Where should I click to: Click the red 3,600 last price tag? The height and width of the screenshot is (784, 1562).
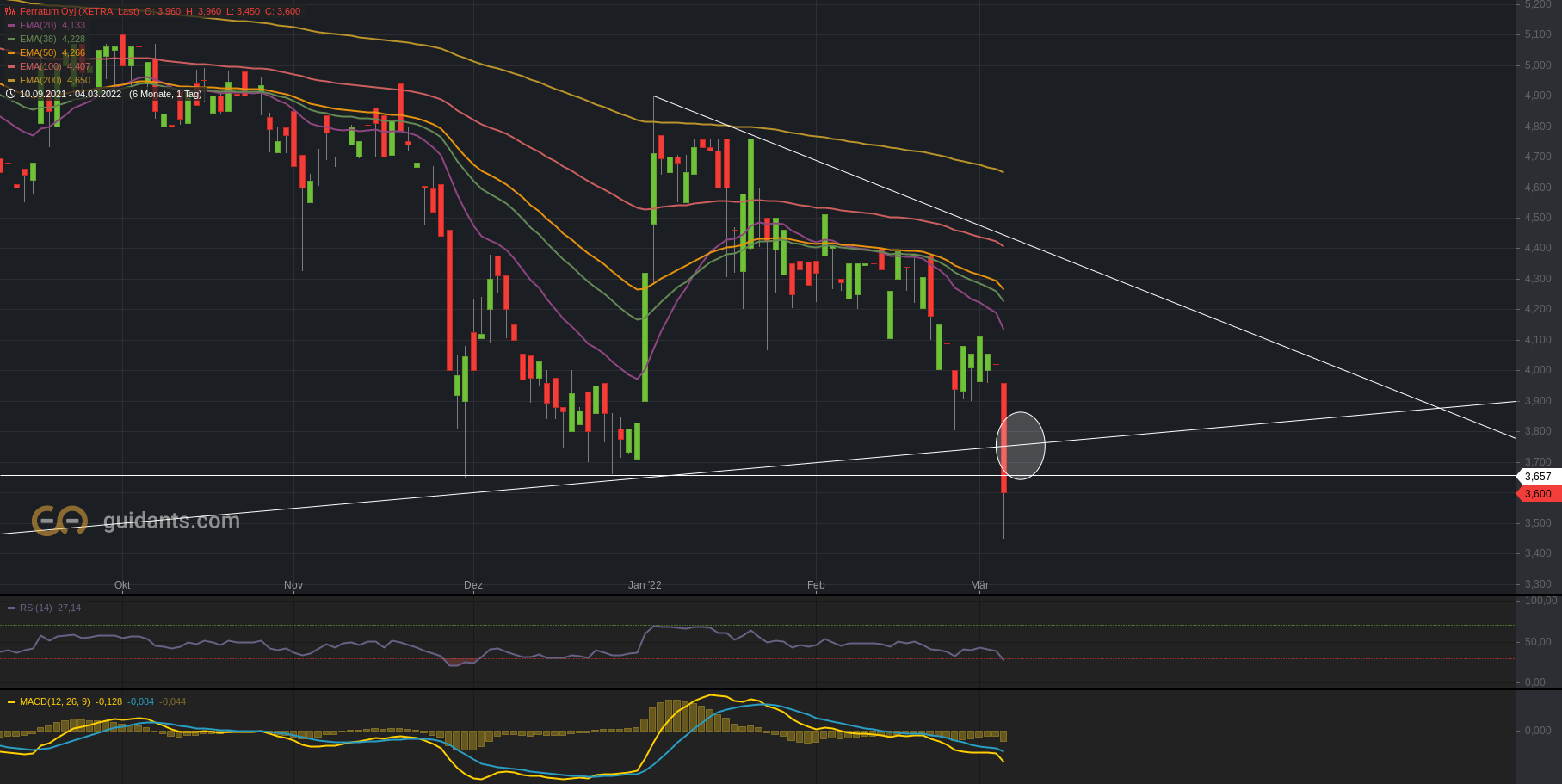(1537, 494)
